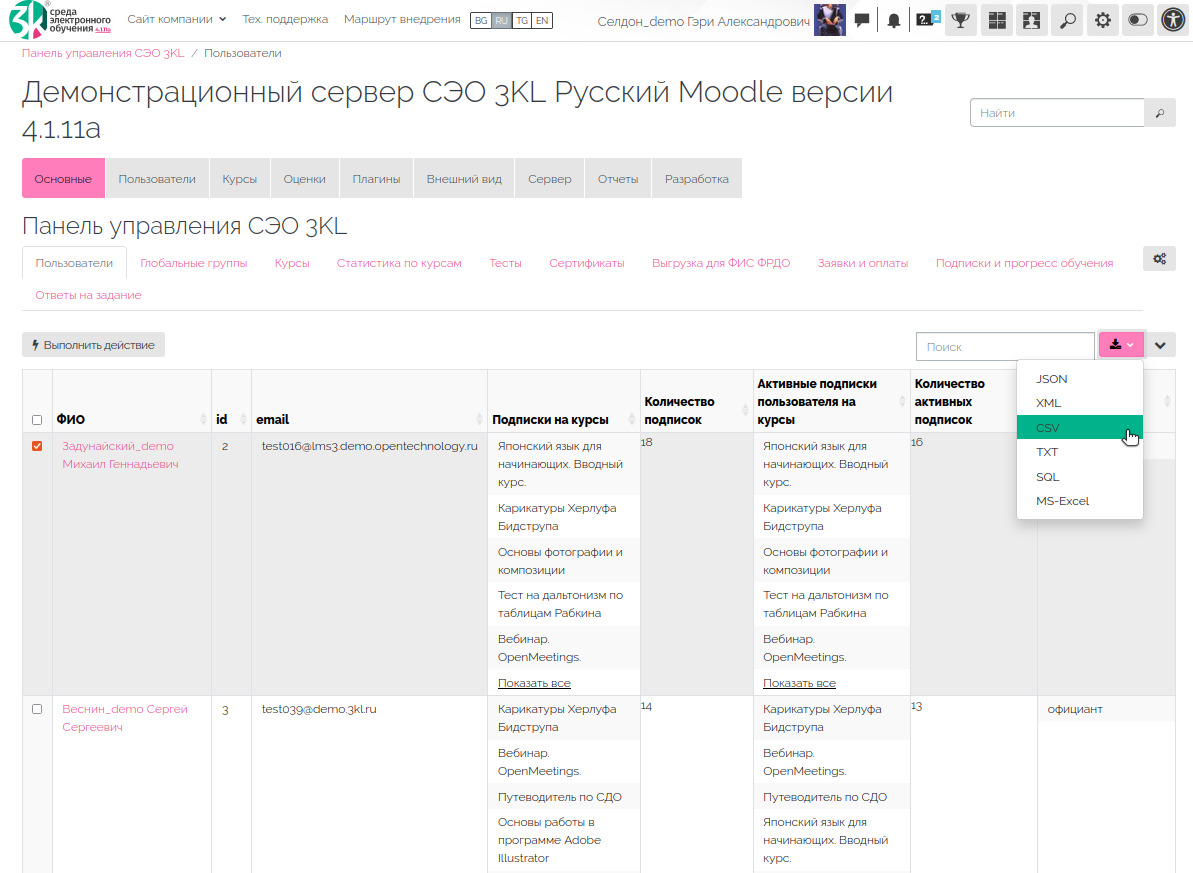Open the report settings gears icon
The width and height of the screenshot is (1193, 873).
[x=1160, y=259]
